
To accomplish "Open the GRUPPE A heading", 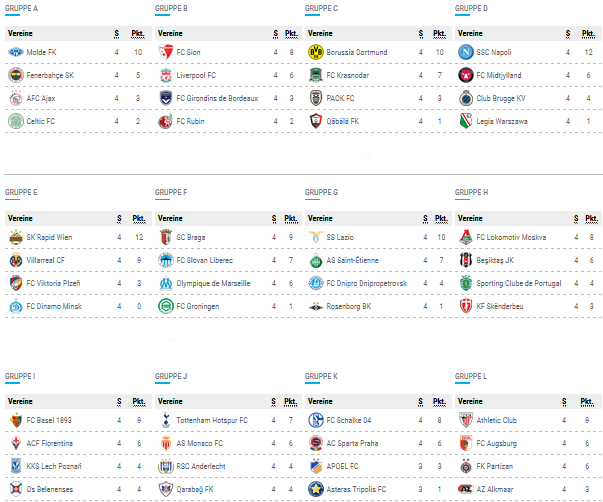I will 22,8.
